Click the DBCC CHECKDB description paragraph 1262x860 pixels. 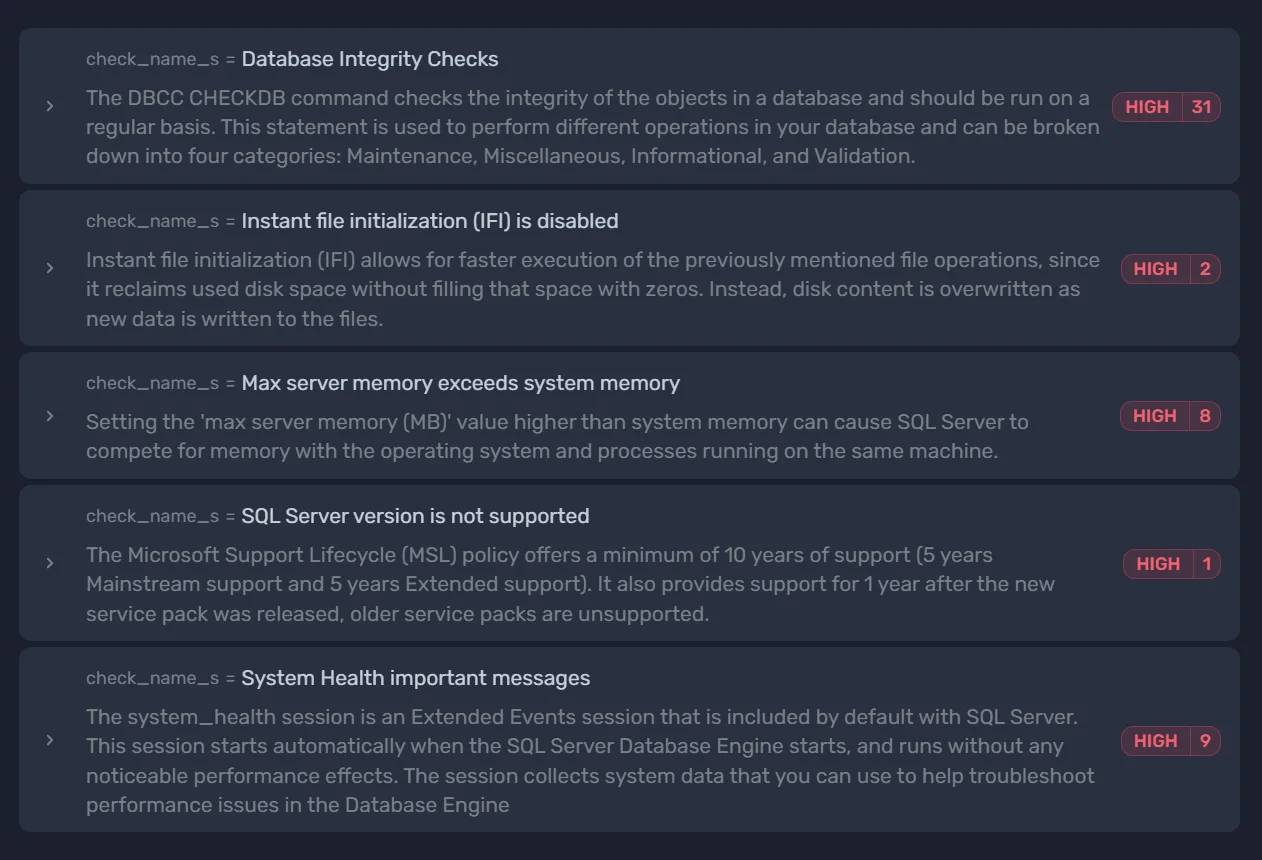tap(592, 127)
